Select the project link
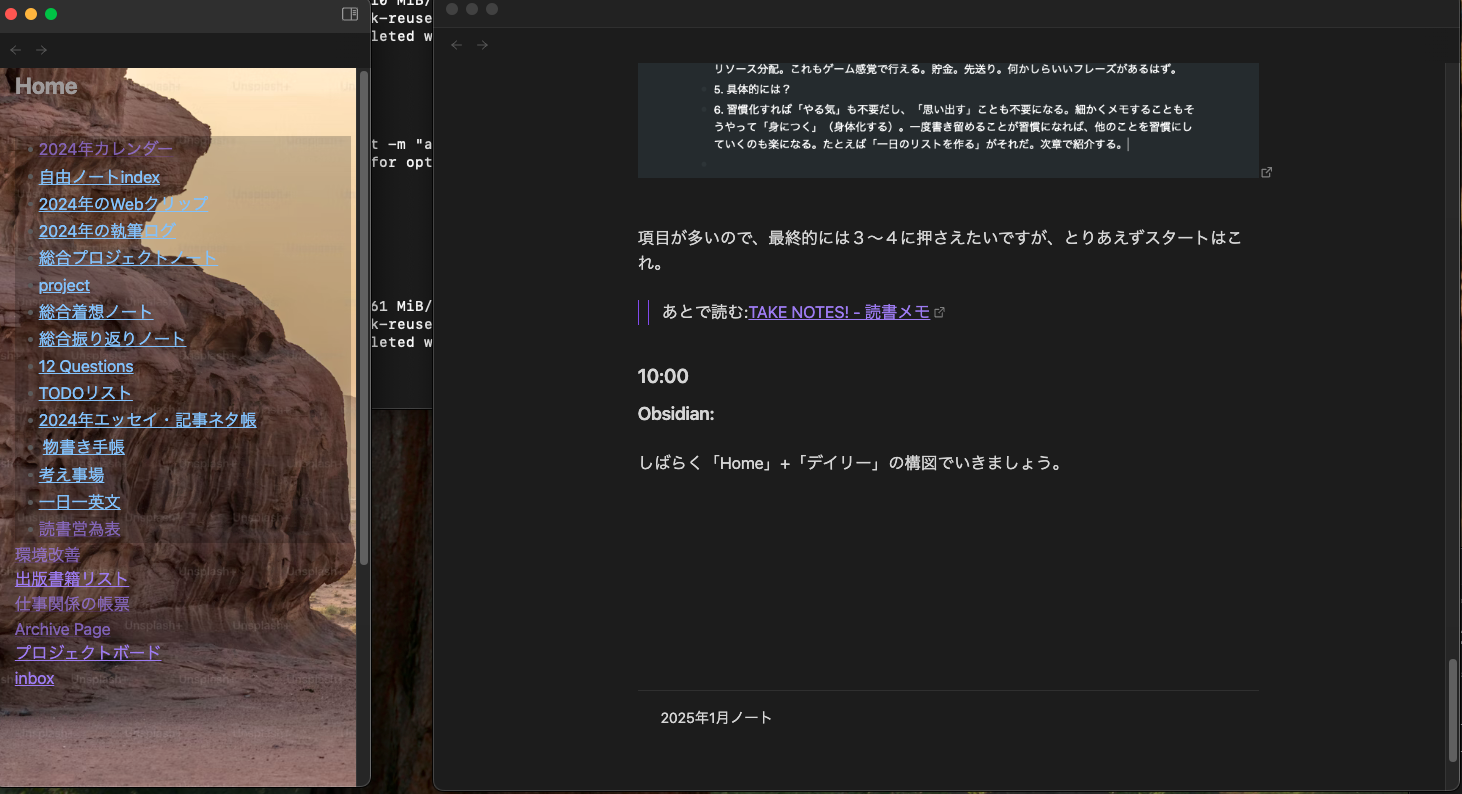Viewport: 1462px width, 794px height. tap(64, 285)
